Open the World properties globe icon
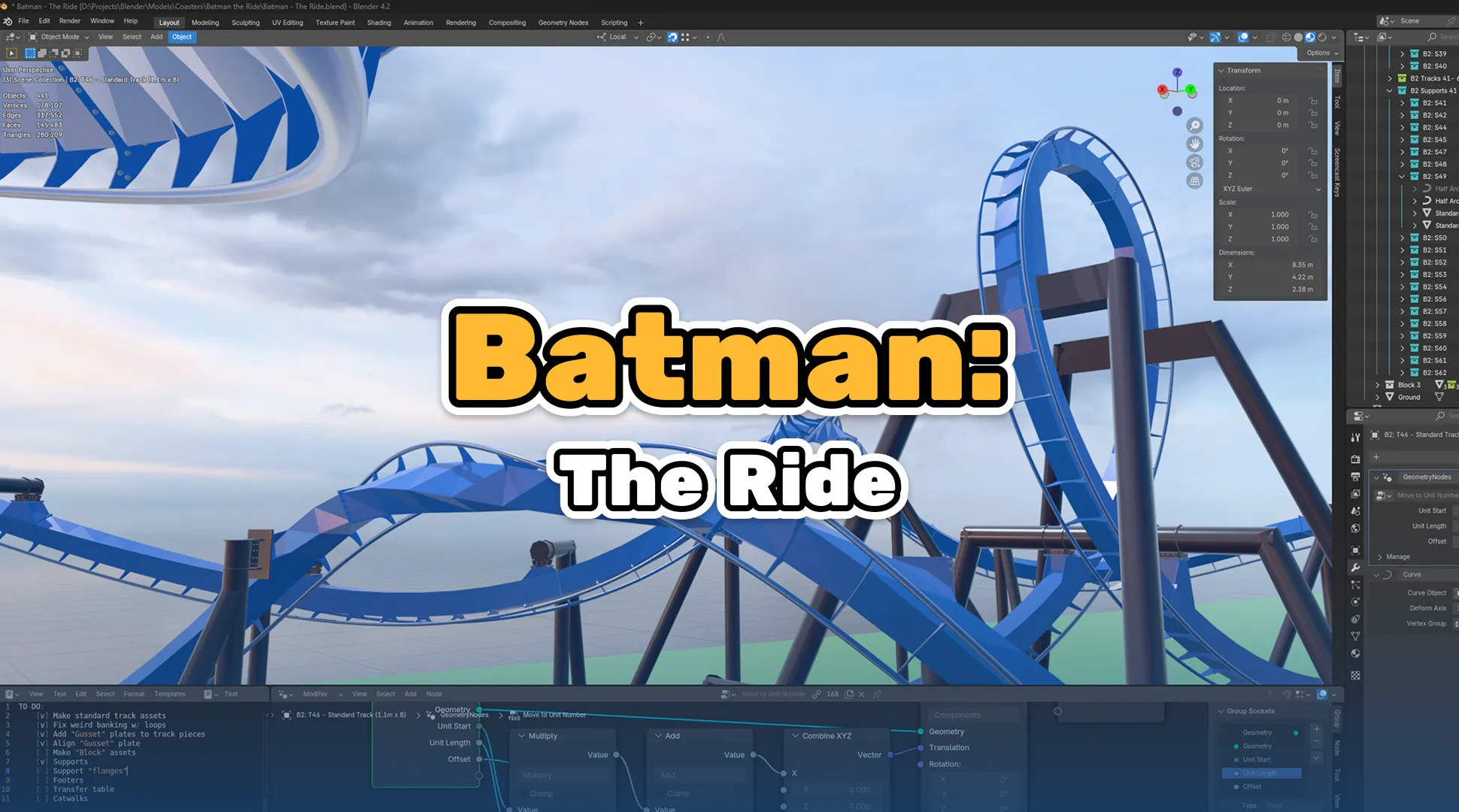 [x=1355, y=529]
